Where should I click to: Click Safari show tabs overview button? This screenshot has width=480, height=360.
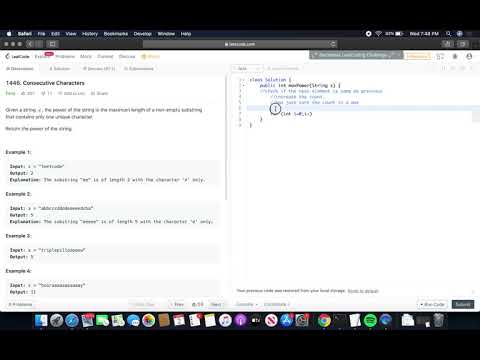[463, 44]
